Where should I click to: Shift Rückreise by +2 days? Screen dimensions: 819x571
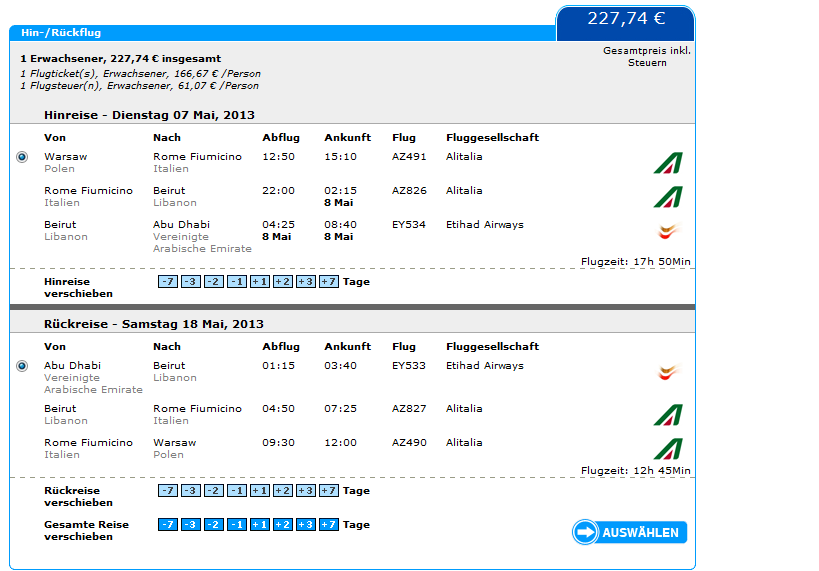(283, 491)
